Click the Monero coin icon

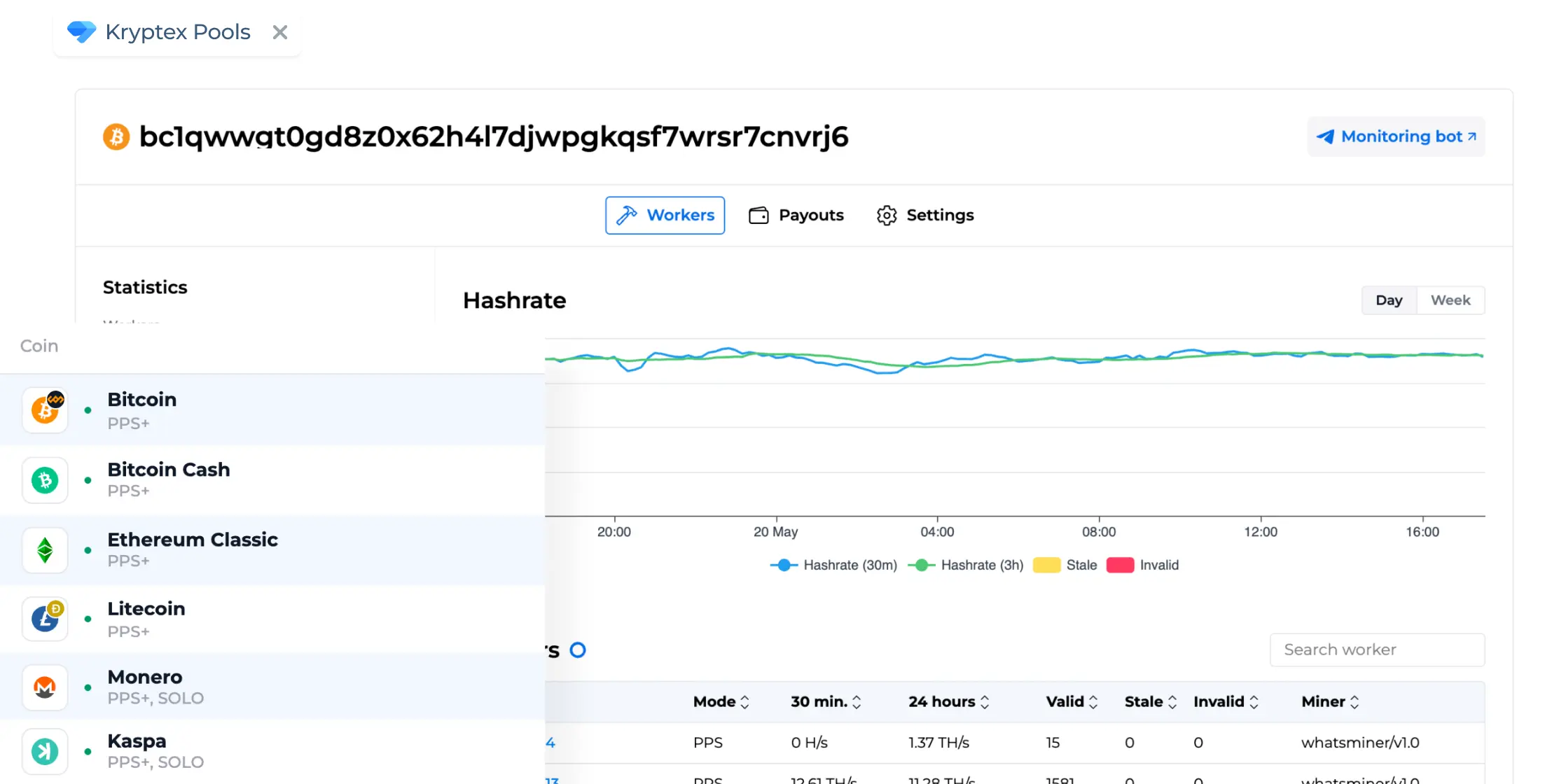pos(45,687)
